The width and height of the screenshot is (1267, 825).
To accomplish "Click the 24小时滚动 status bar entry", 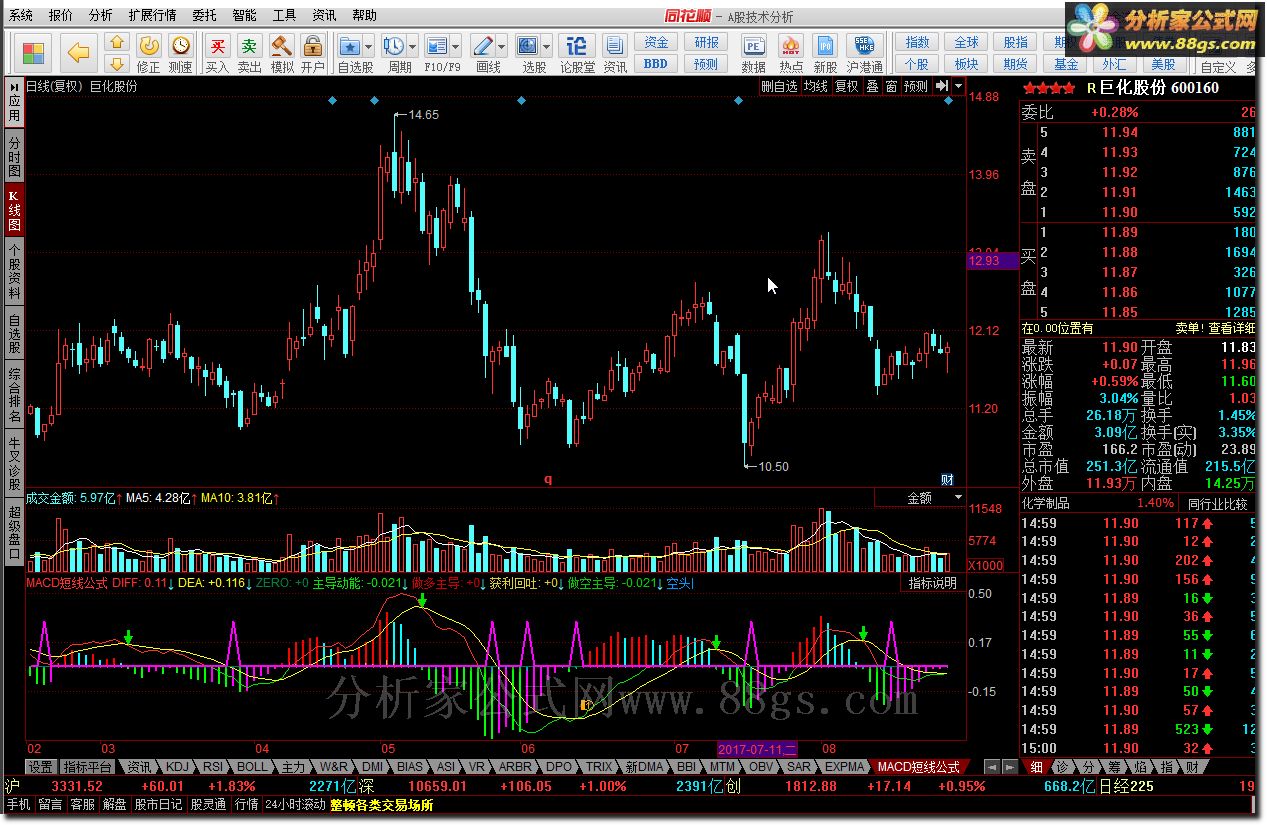I will click(x=296, y=804).
